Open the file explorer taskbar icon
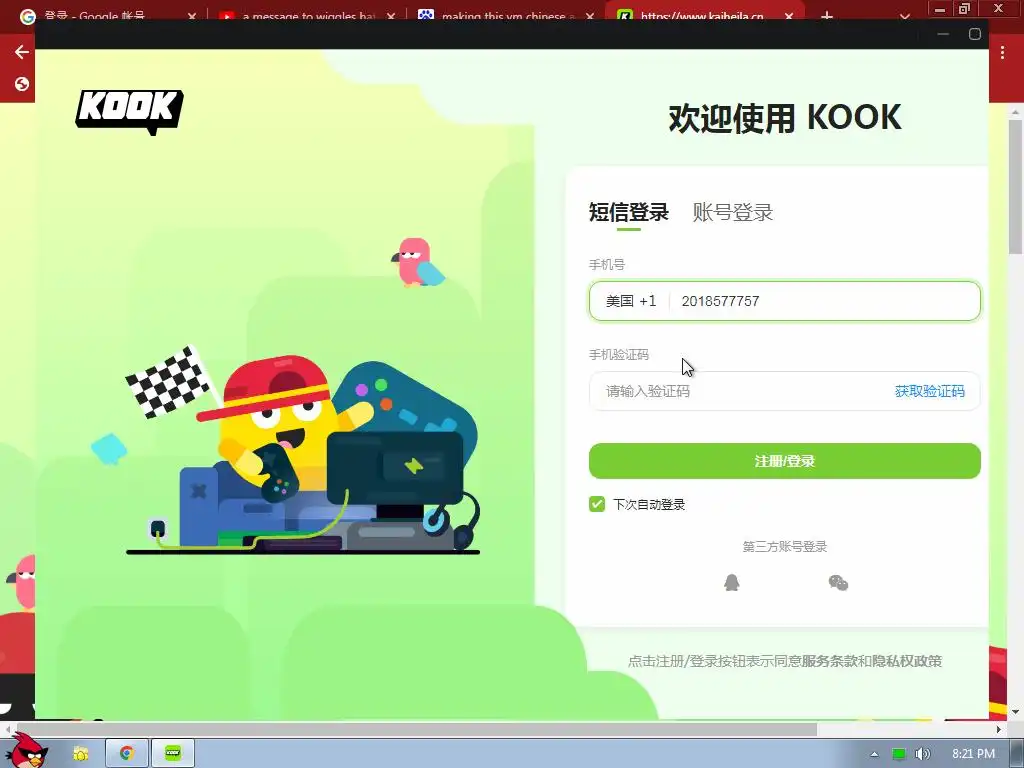 coord(80,754)
